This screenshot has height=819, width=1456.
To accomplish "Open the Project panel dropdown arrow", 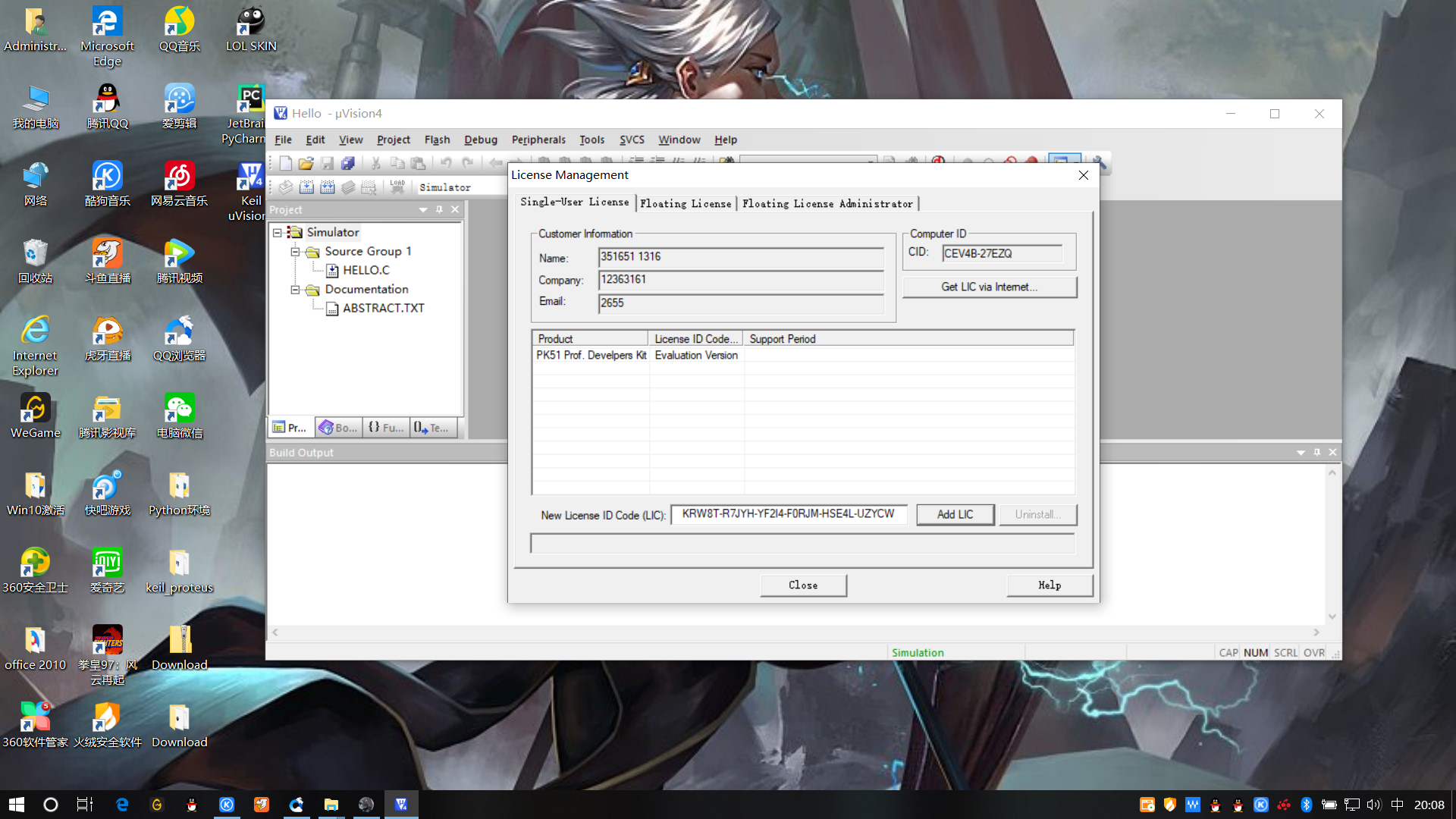I will point(423,210).
